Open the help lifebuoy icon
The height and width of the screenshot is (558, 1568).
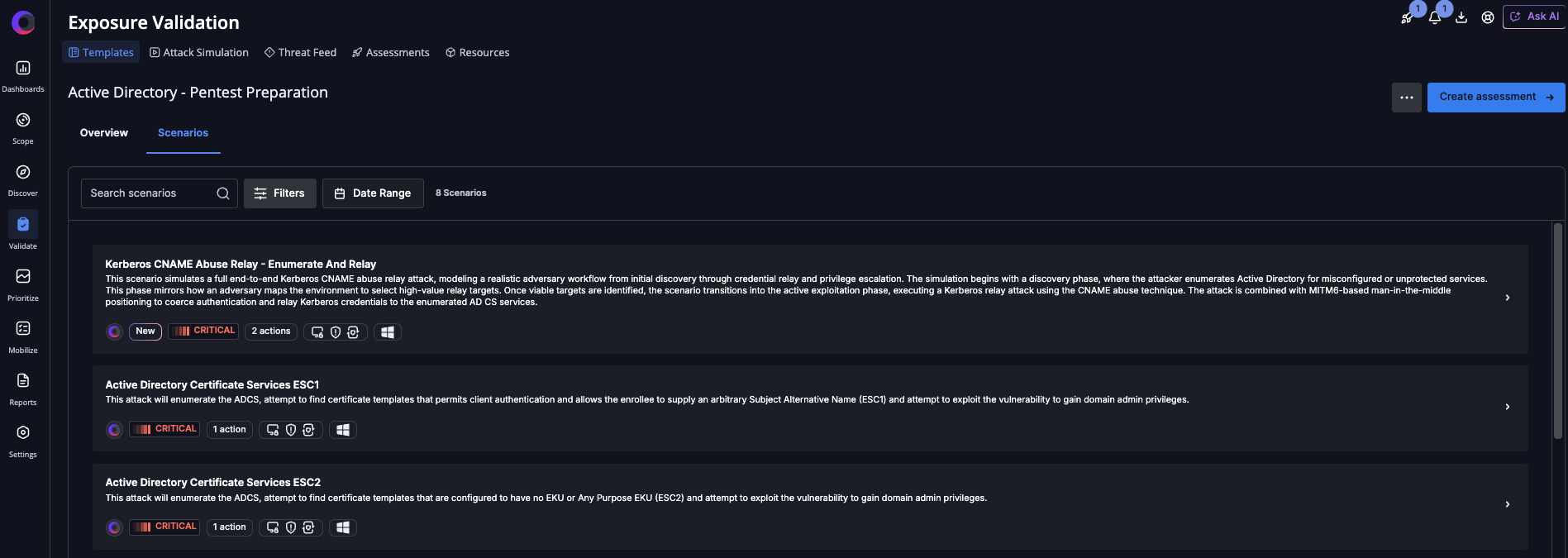tap(1488, 17)
